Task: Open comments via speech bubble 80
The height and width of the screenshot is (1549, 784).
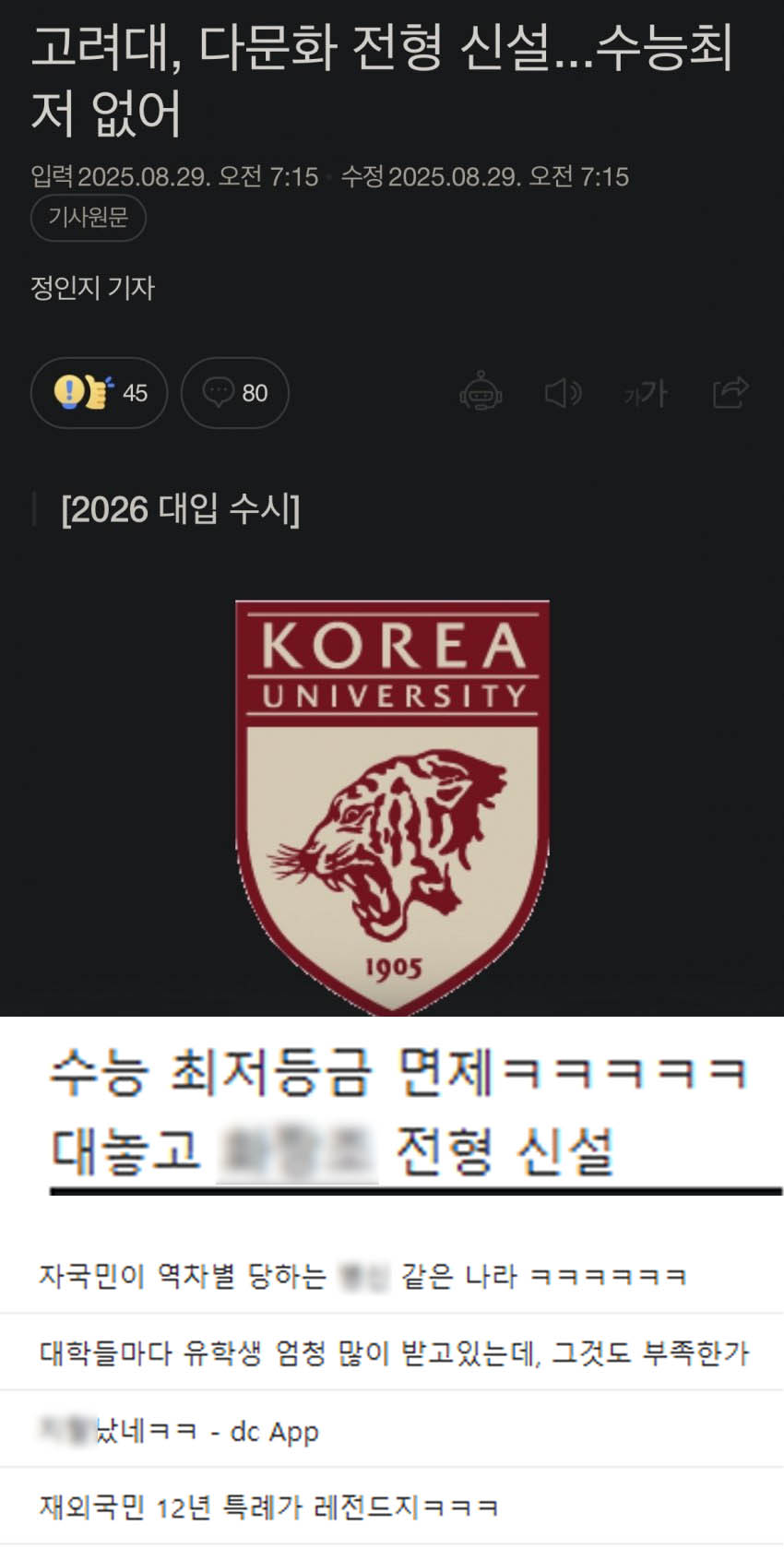Action: (235, 392)
